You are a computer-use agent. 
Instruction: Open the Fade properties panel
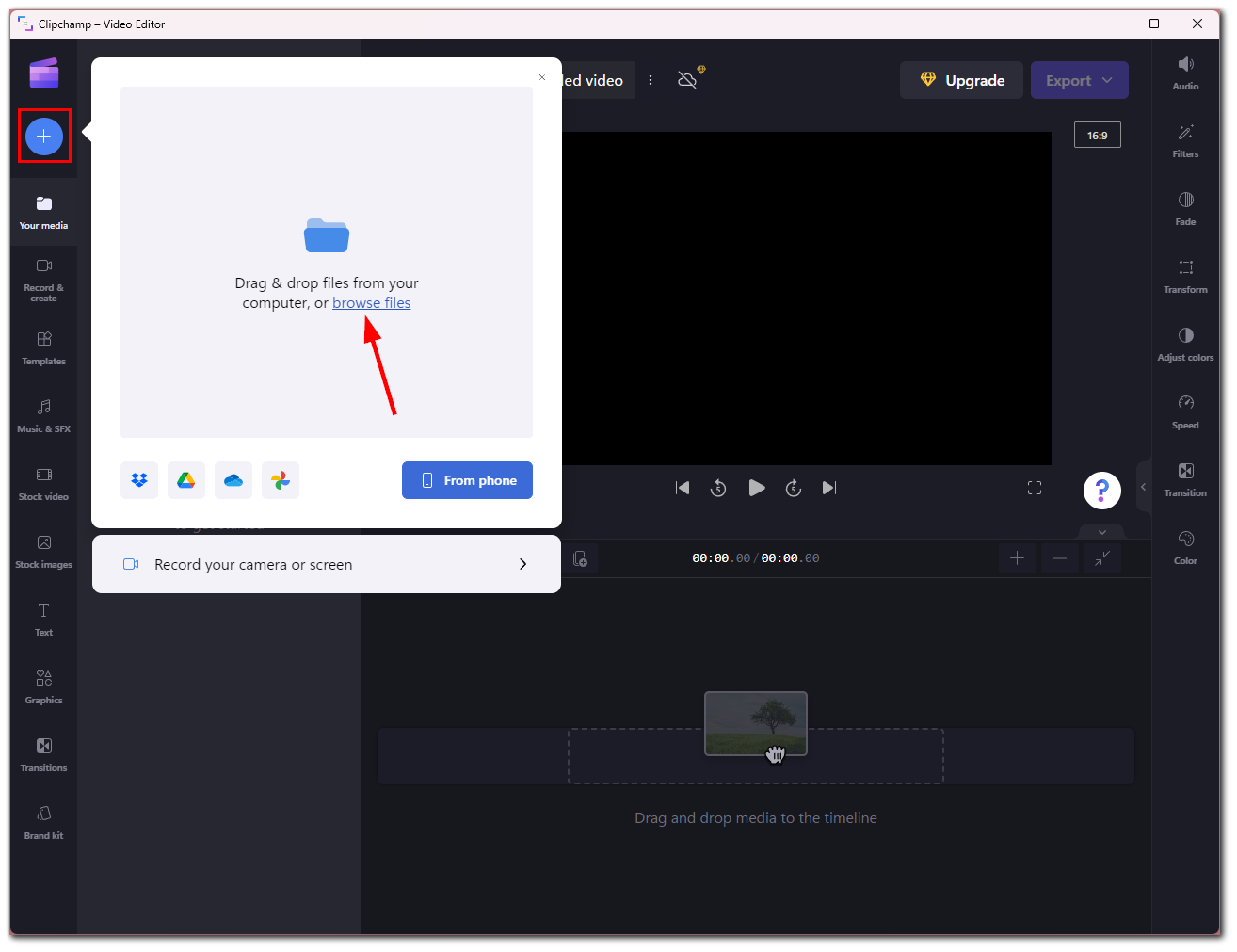(1185, 208)
